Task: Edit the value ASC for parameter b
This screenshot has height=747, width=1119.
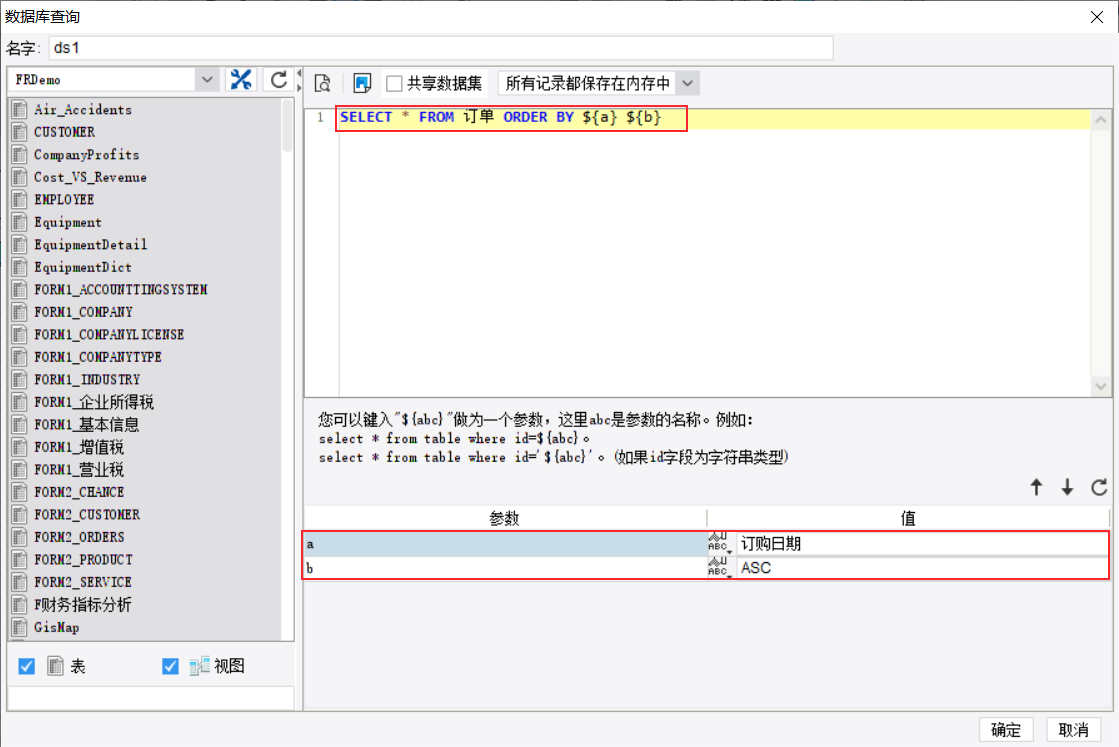Action: click(922, 568)
